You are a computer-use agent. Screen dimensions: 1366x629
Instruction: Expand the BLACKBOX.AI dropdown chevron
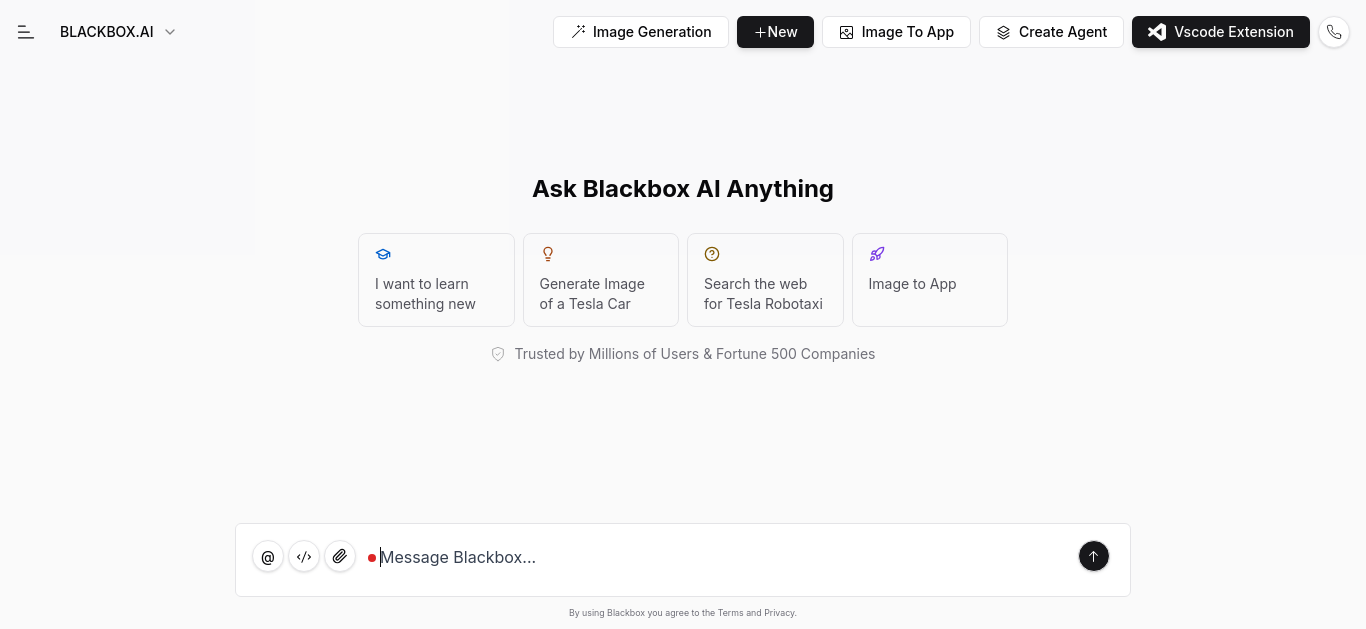point(170,32)
